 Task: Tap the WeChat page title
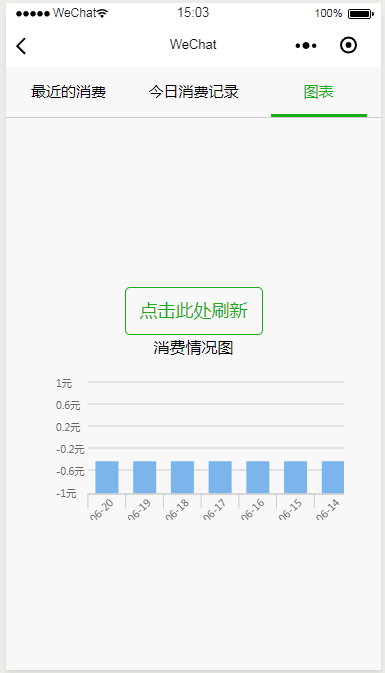point(193,44)
